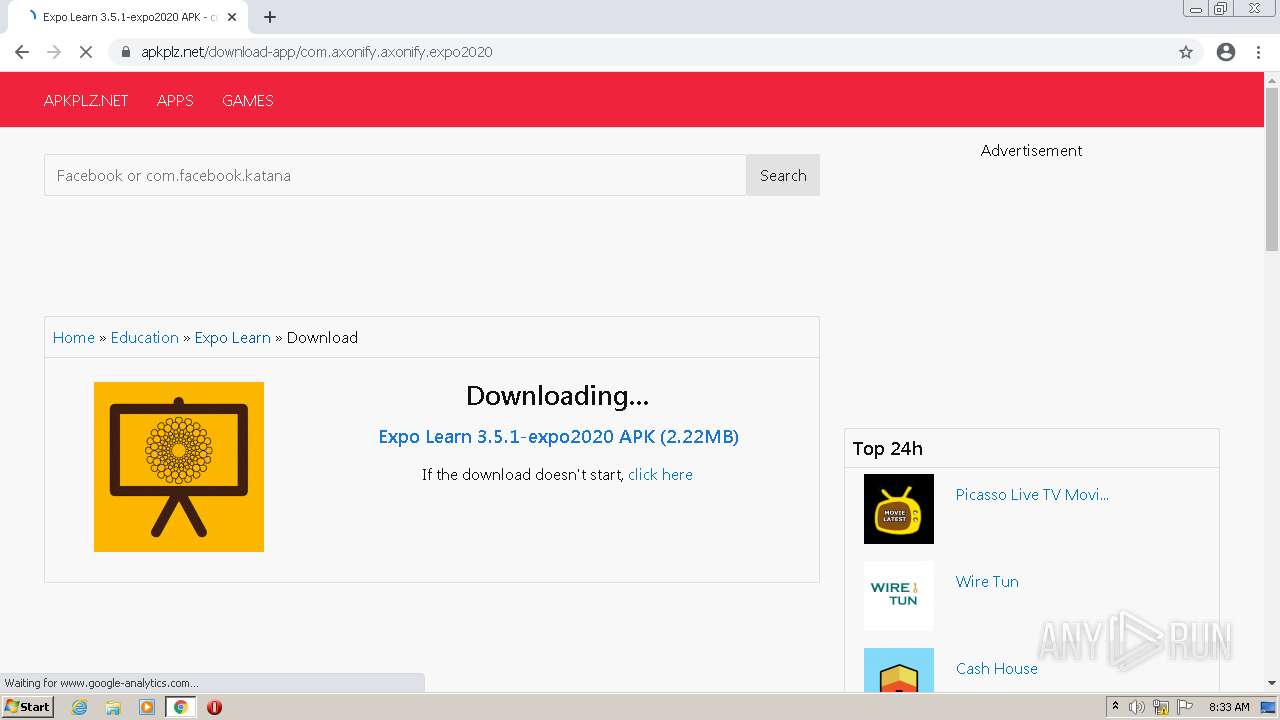Open Expo Learn 3.5.1-expo2020 APK link
Screen dimensions: 1280x720
pos(558,436)
